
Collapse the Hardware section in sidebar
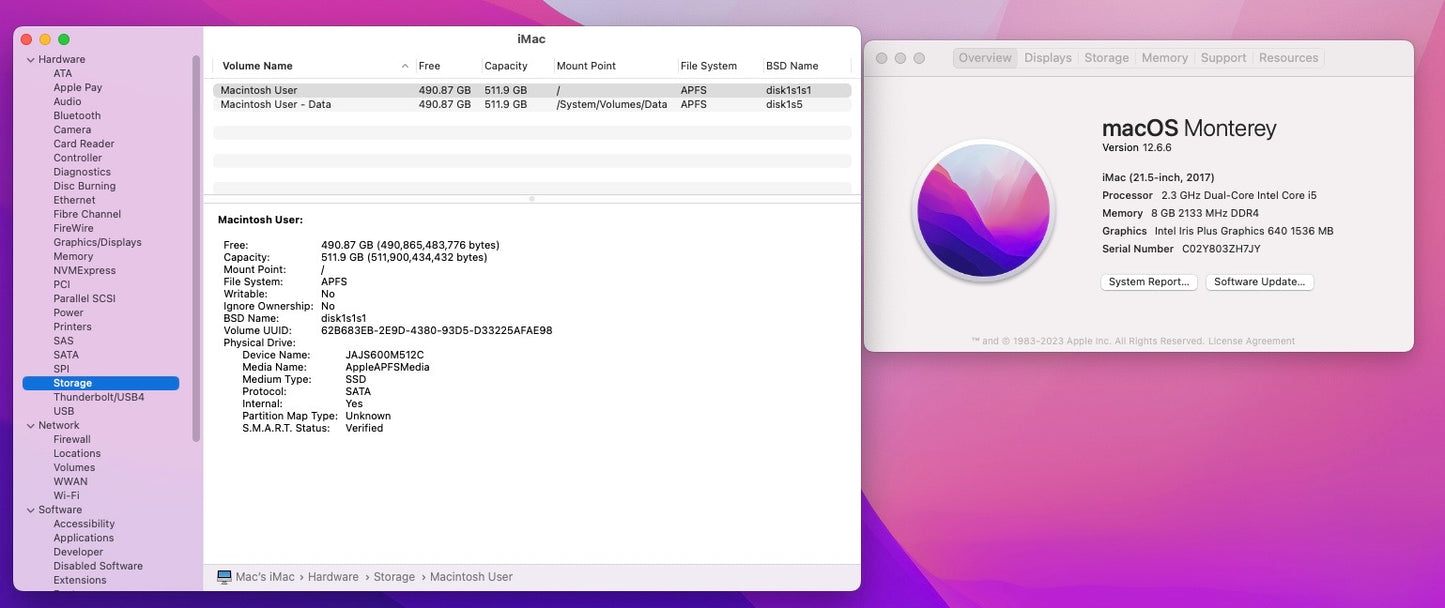pyautogui.click(x=29, y=60)
